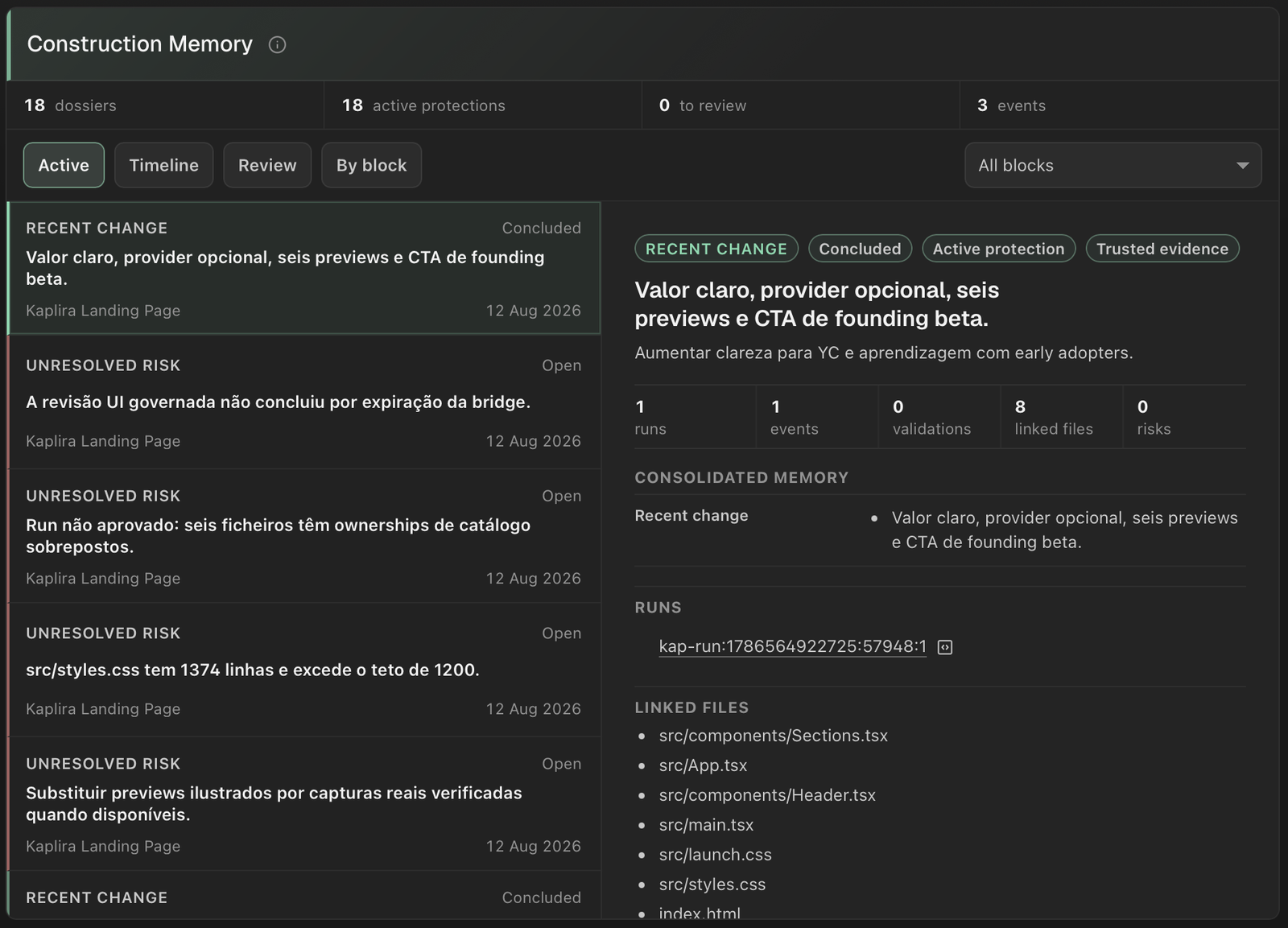The image size is (1288, 928).
Task: Click the Concluded status pill
Action: (x=860, y=249)
